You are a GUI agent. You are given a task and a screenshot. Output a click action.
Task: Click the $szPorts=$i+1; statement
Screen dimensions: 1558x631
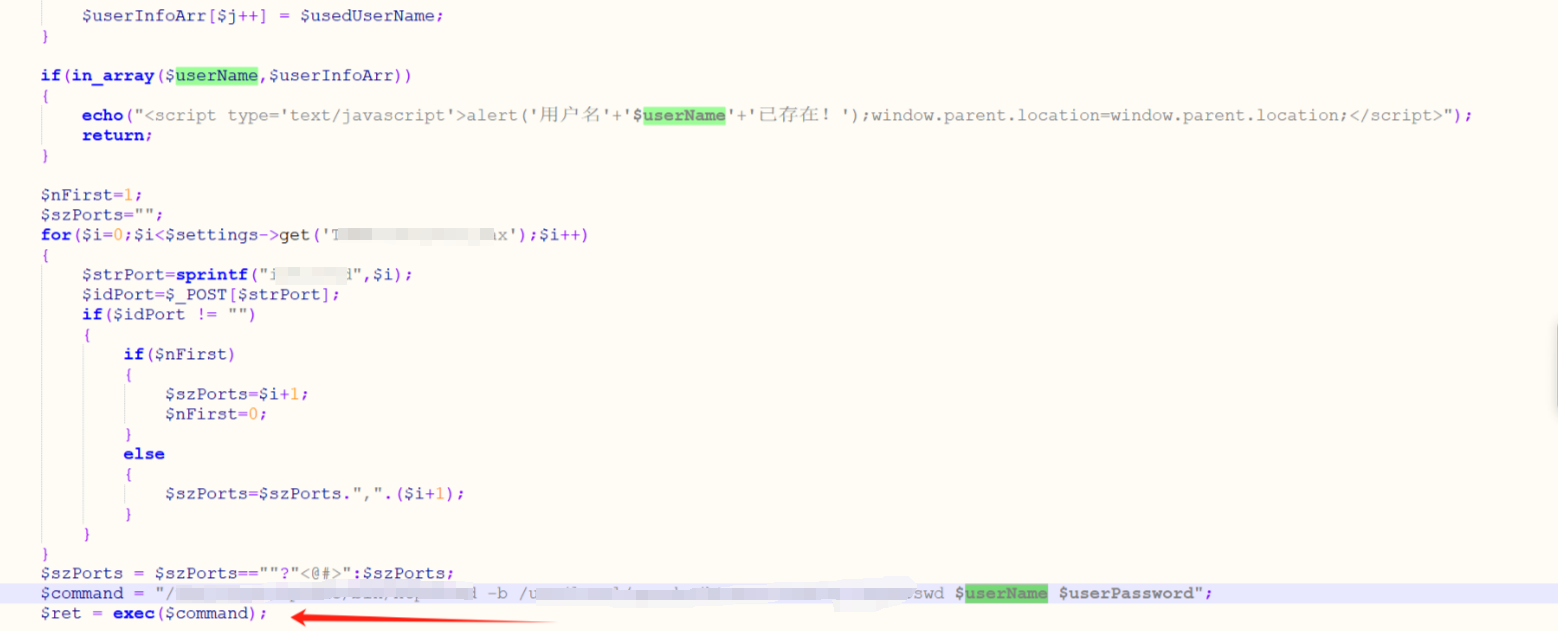coord(237,394)
